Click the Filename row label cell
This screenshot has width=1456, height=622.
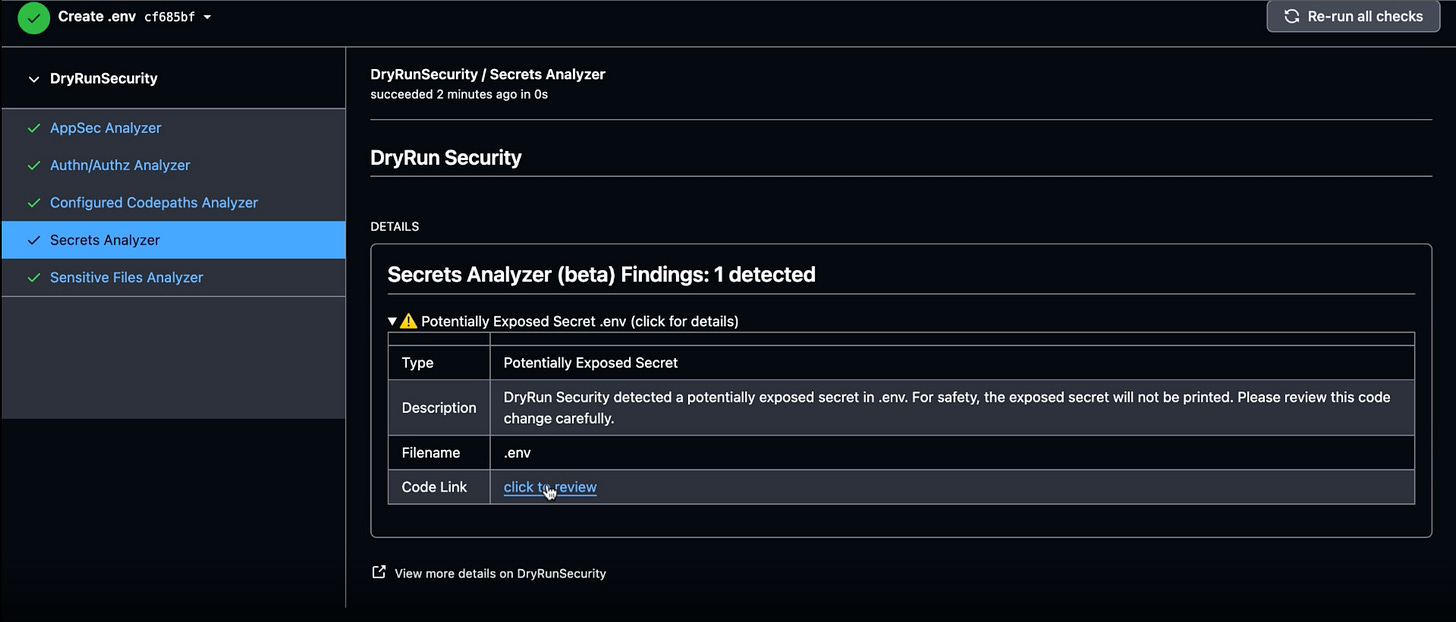[439, 453]
